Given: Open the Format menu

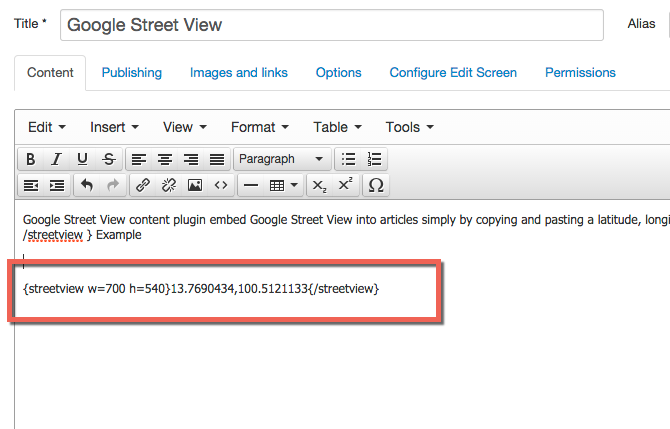Looking at the screenshot, I should (x=260, y=127).
